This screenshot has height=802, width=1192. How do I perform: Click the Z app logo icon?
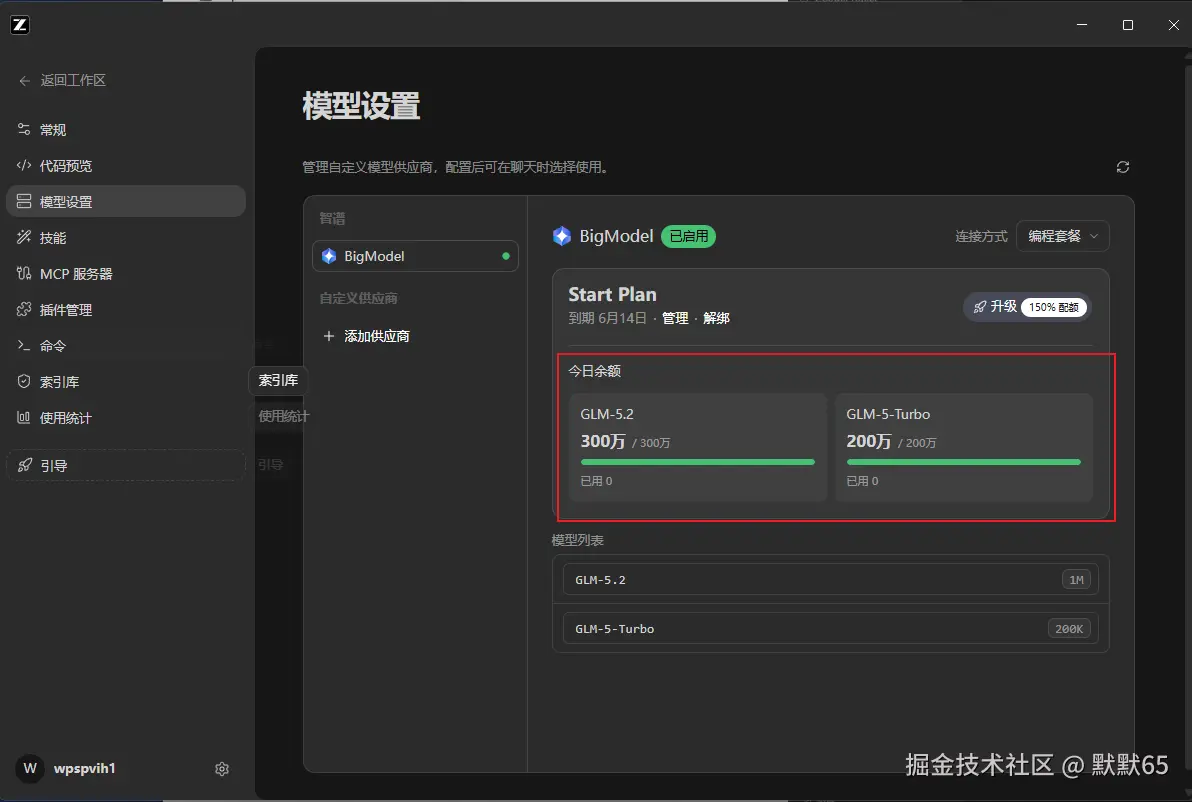[20, 25]
